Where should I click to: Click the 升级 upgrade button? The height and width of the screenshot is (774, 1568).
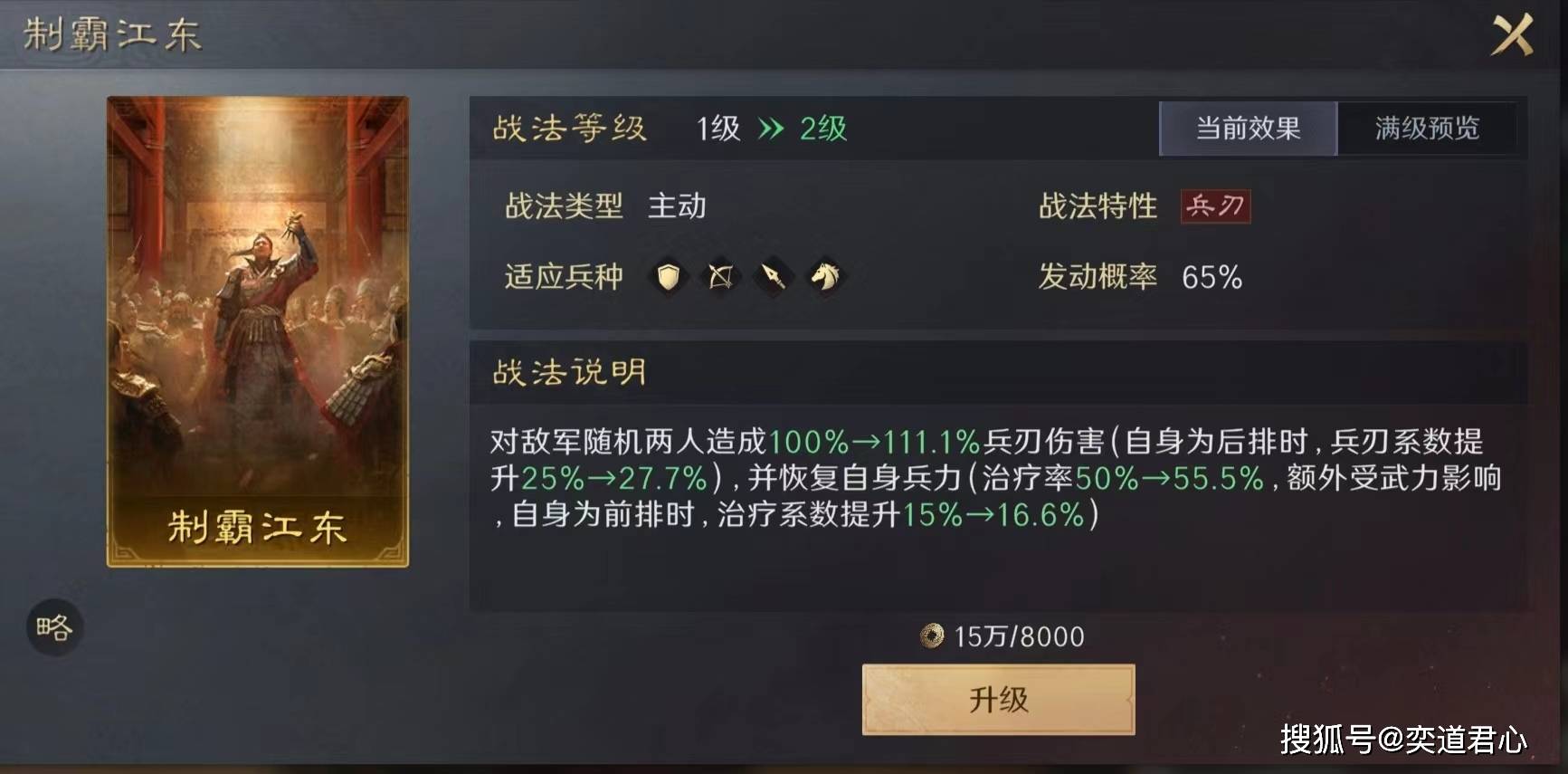point(998,700)
